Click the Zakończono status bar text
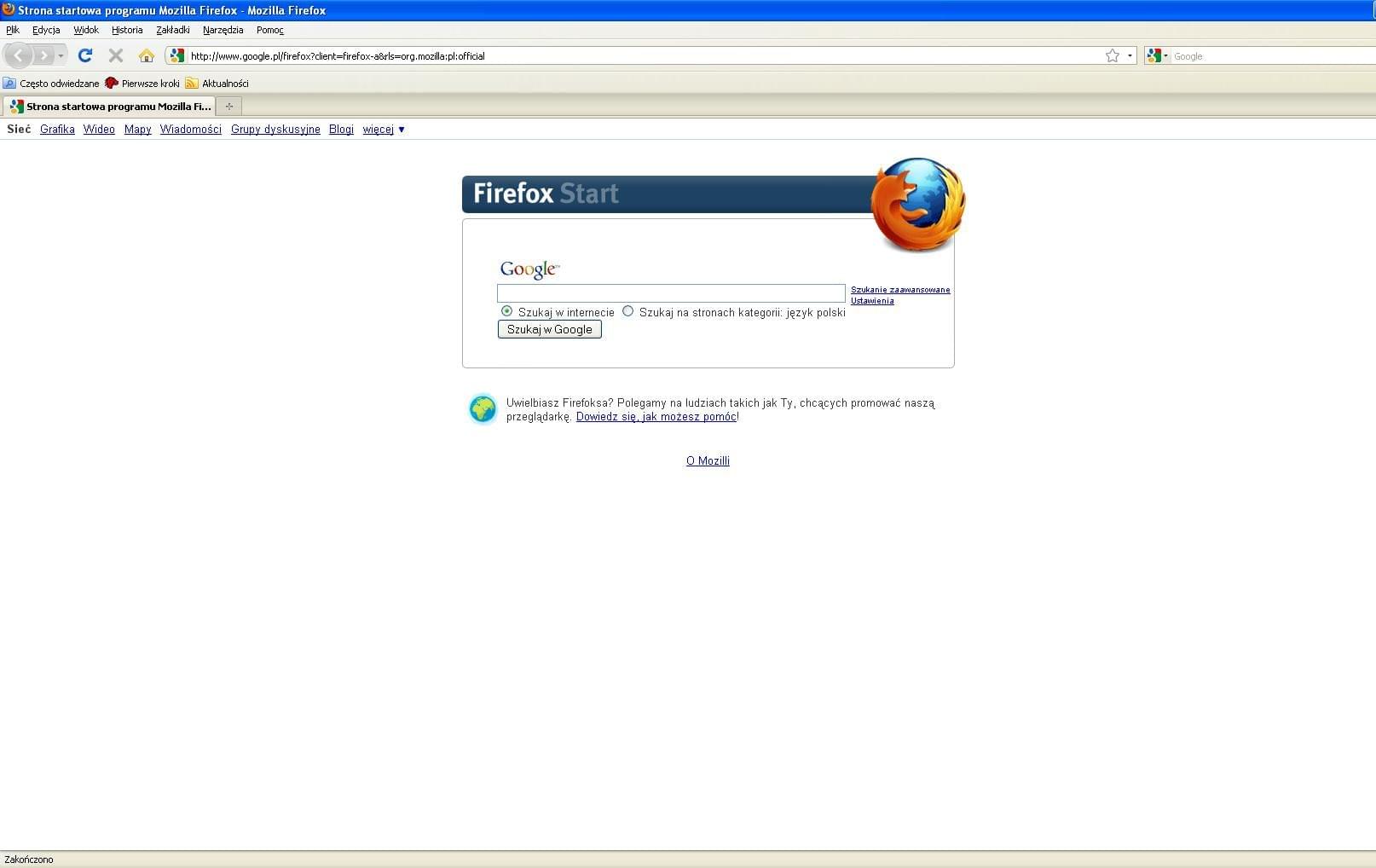 [29, 859]
